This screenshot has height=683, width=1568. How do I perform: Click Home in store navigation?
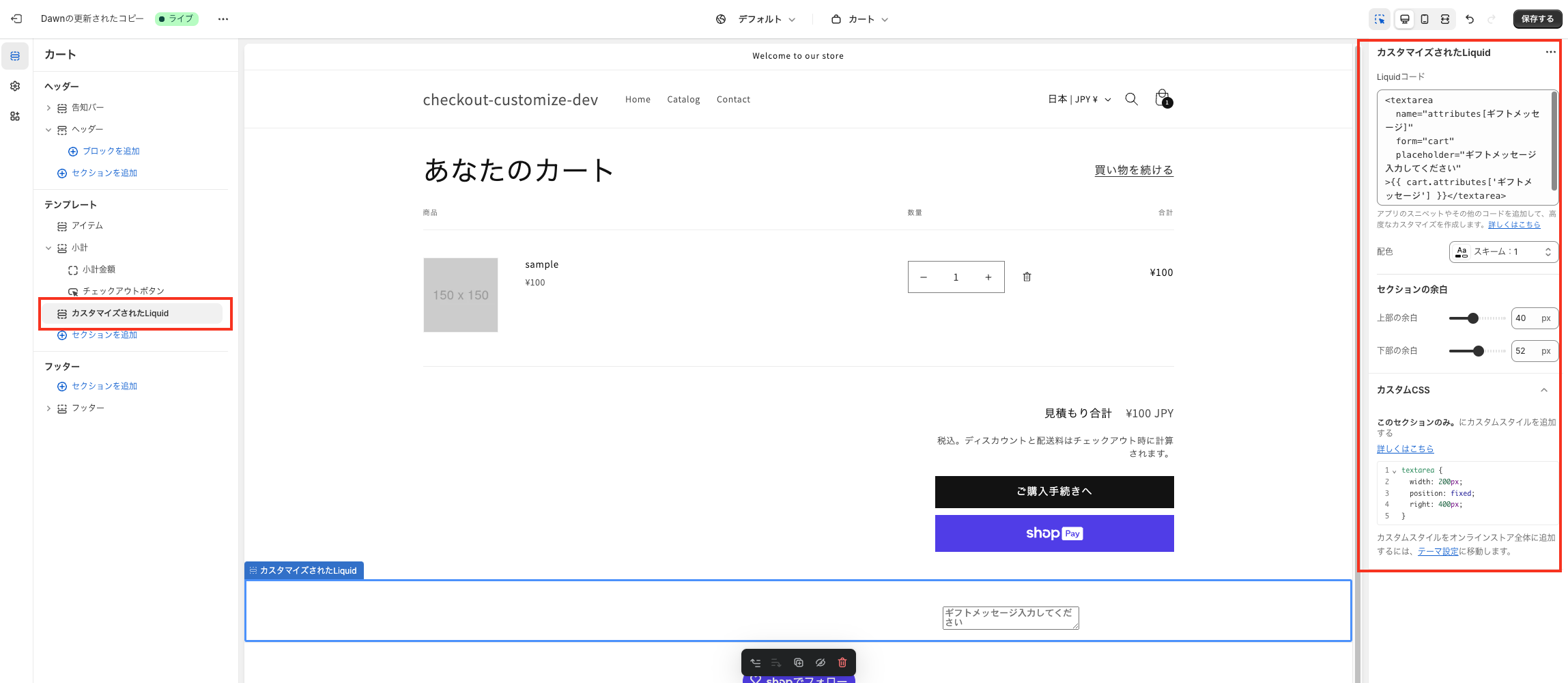coord(638,100)
